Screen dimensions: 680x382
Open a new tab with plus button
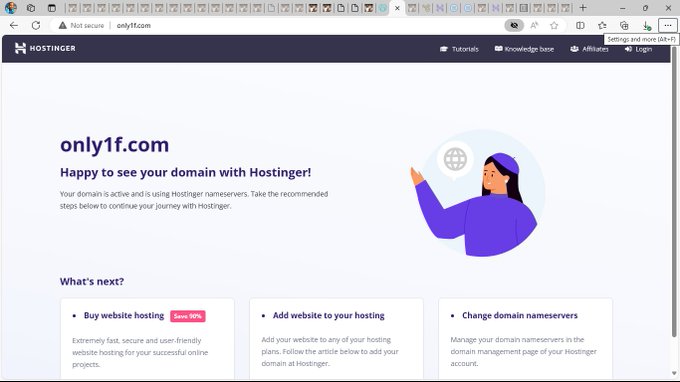[x=583, y=8]
